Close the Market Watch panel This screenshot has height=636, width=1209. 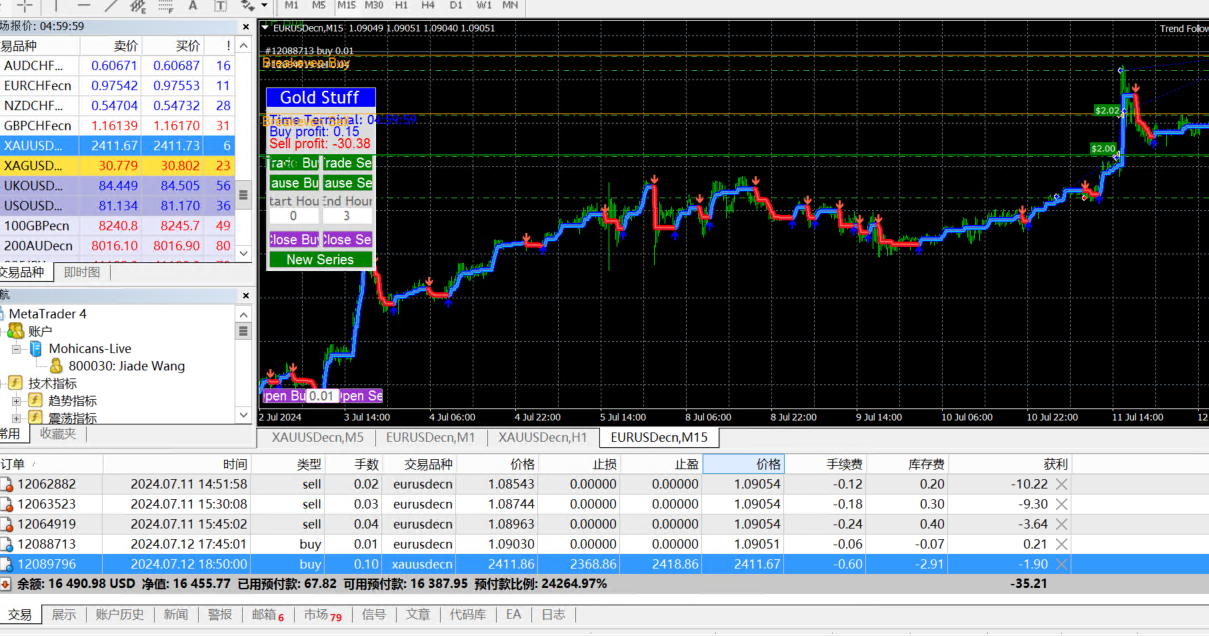pos(246,26)
